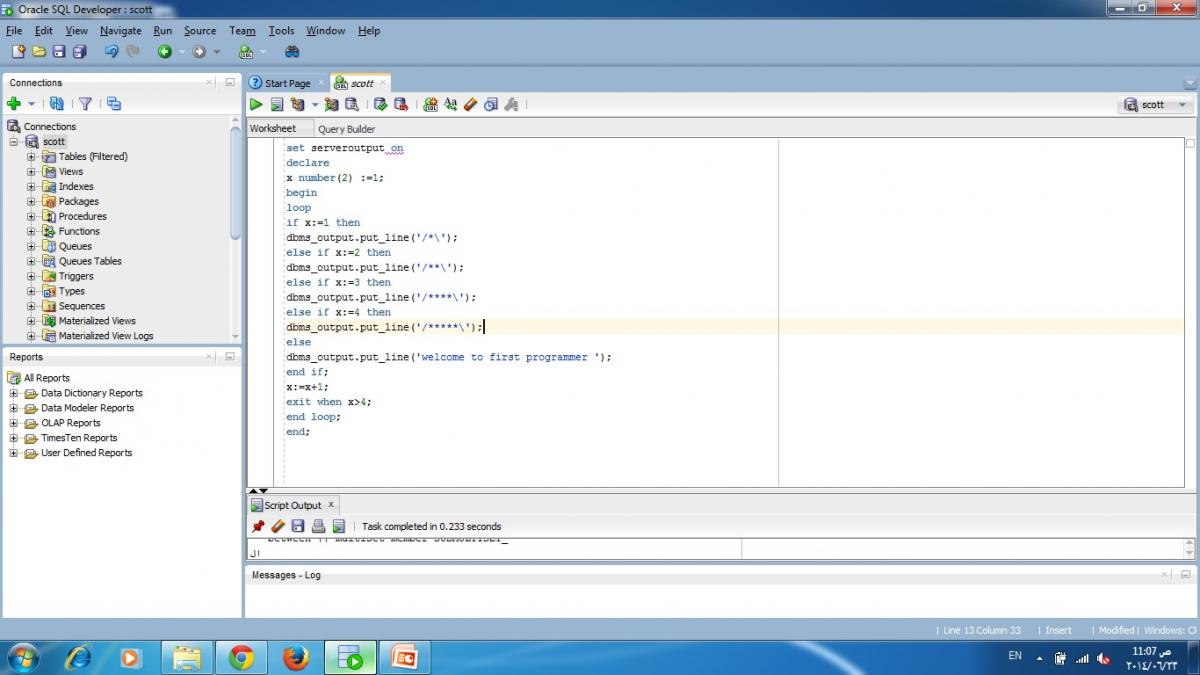
Task: Refresh connections in the Connections panel
Action: [57, 104]
